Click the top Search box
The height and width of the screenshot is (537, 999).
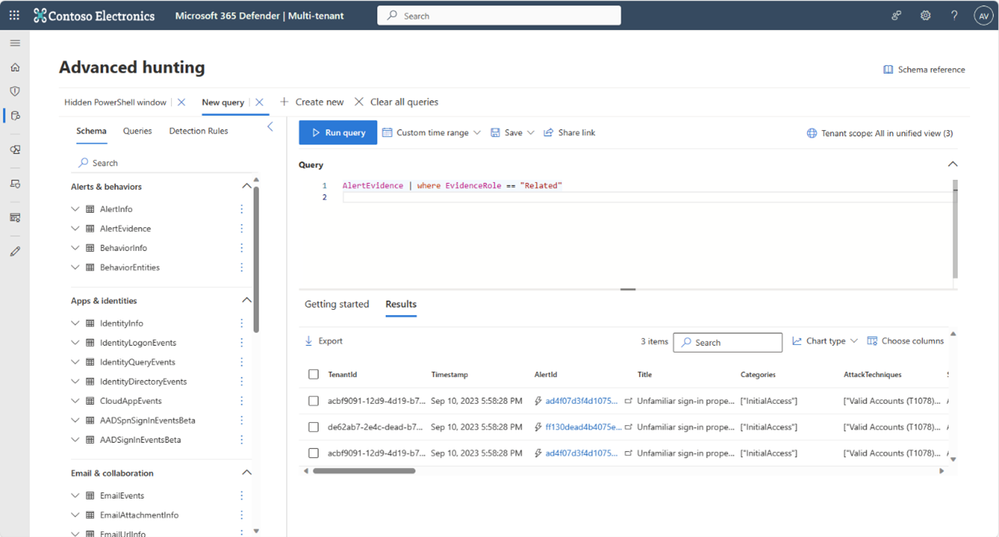pos(499,15)
